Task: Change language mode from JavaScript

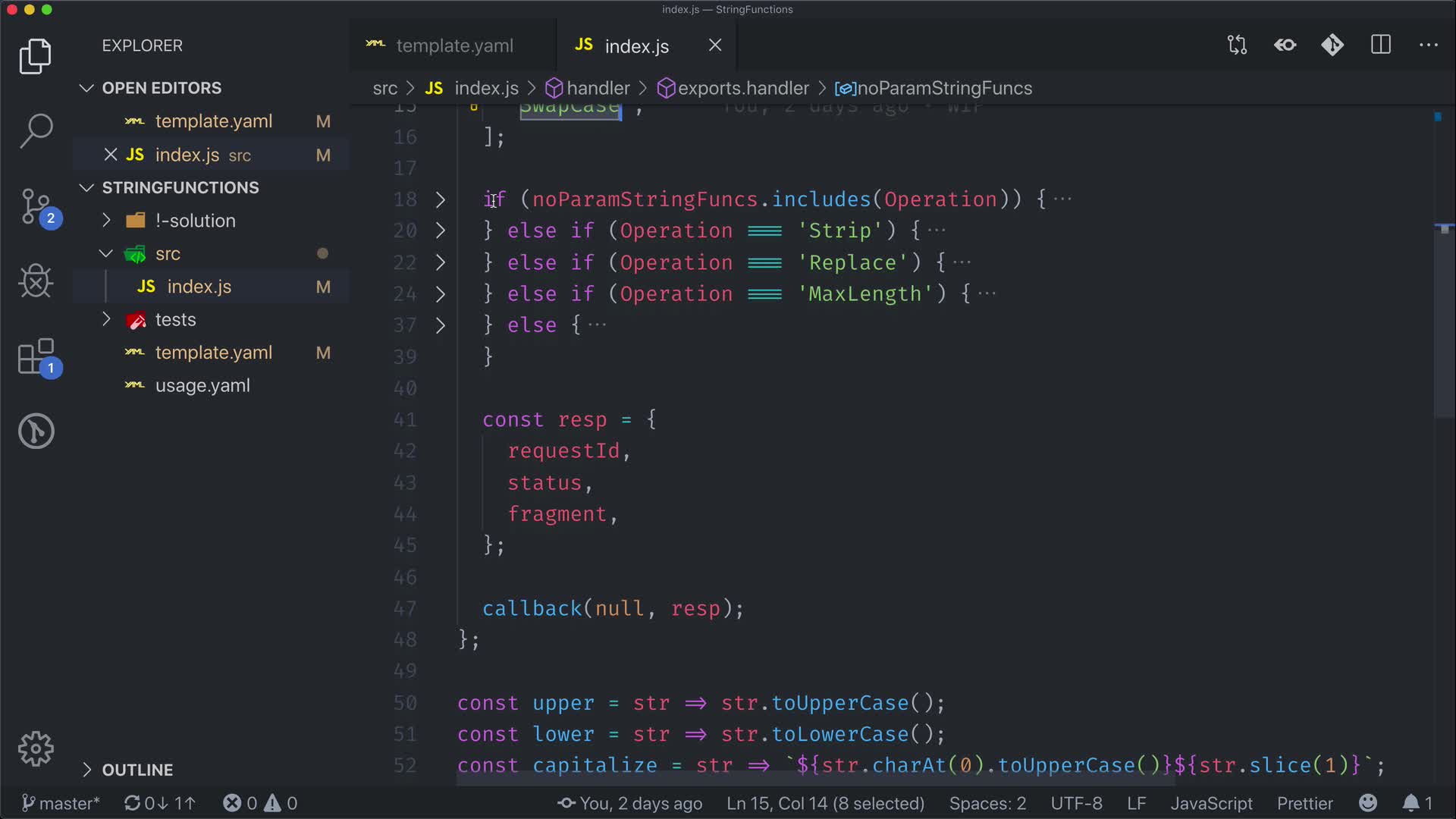Action: (x=1211, y=803)
